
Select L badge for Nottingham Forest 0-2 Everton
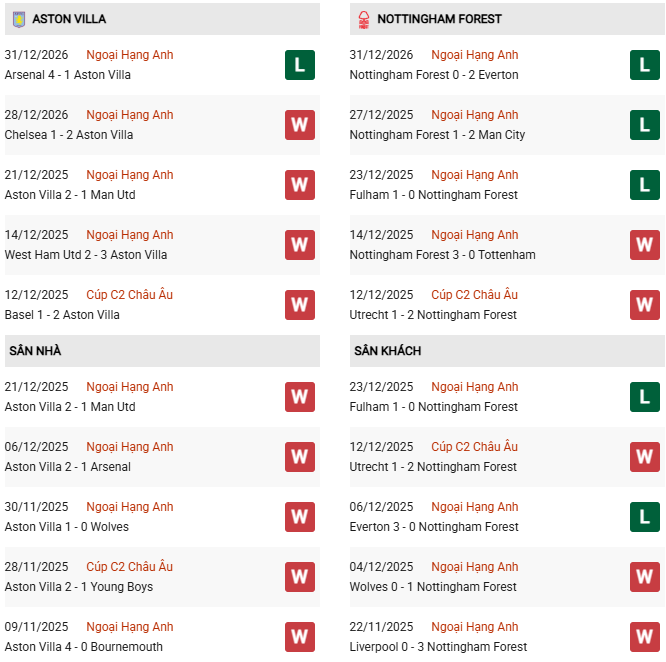point(645,65)
